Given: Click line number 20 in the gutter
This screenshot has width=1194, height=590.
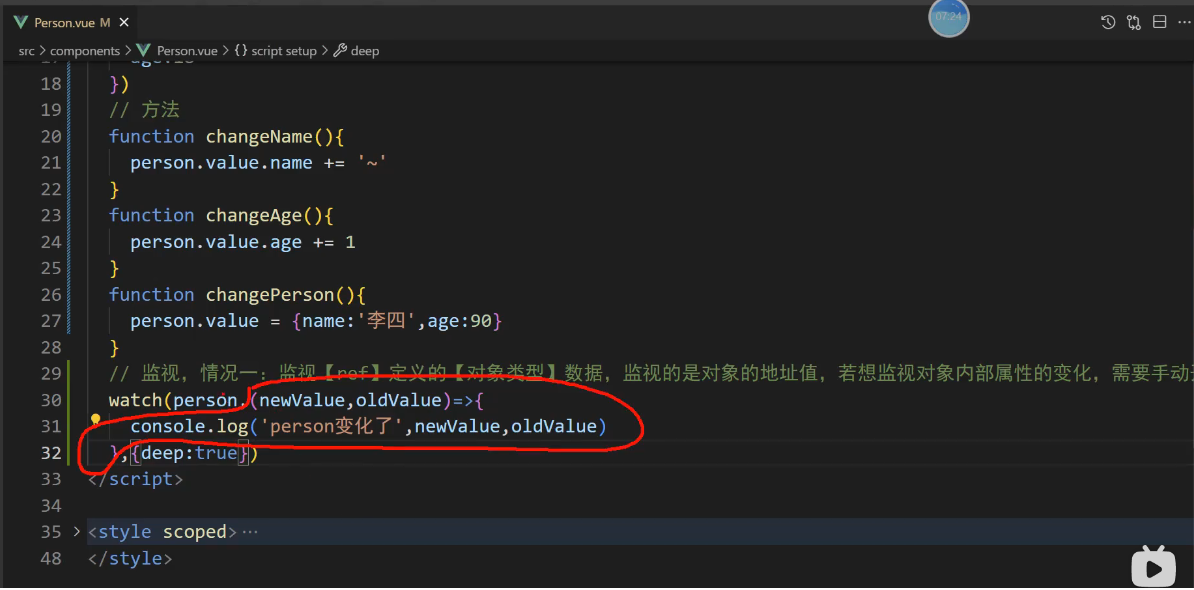Looking at the screenshot, I should (x=49, y=136).
